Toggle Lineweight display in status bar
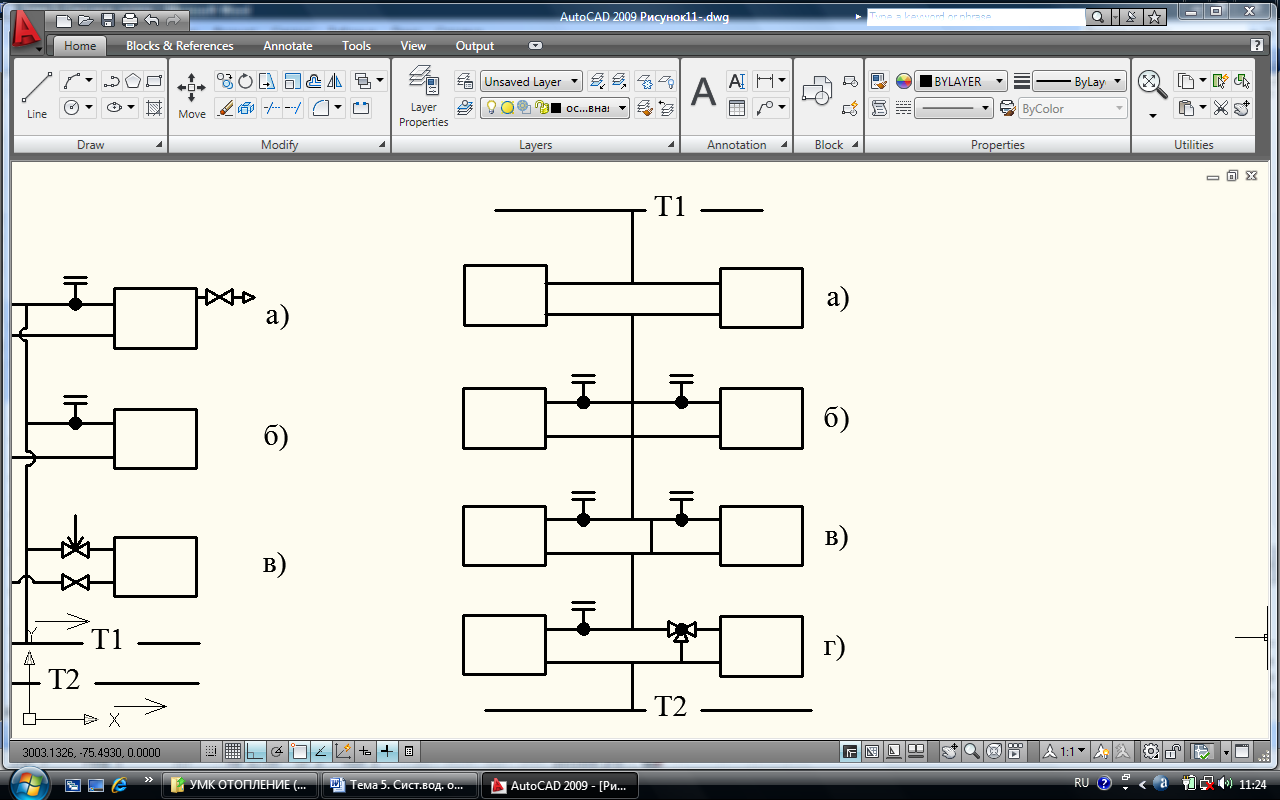The width and height of the screenshot is (1280, 800). coord(387,751)
